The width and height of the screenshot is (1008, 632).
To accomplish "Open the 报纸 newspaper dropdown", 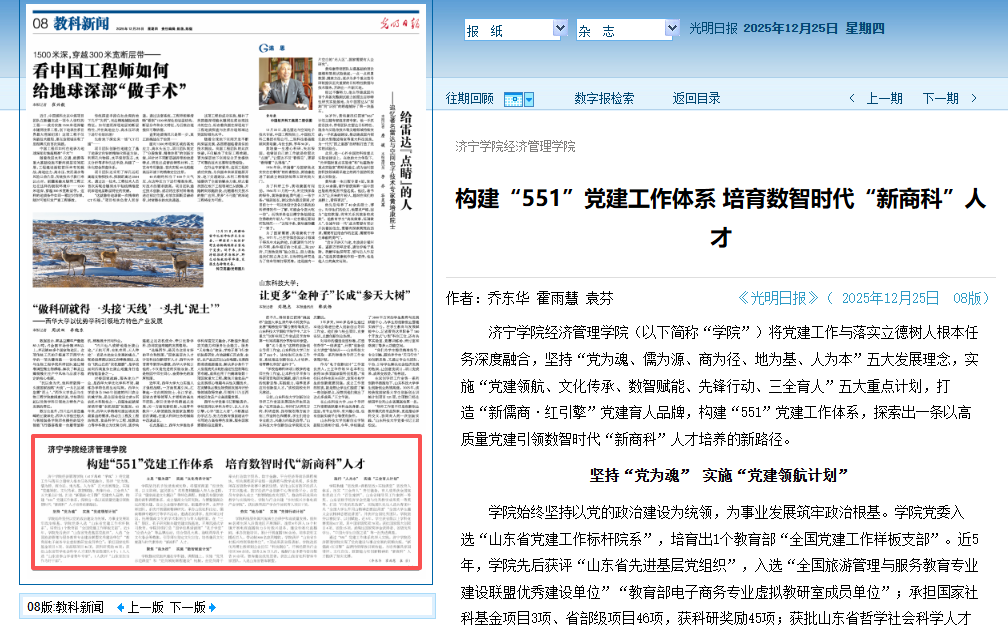I will pyautogui.click(x=516, y=30).
